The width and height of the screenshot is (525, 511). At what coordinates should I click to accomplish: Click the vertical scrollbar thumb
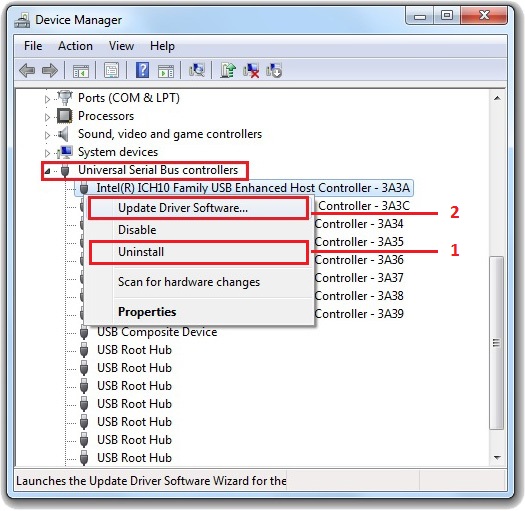(x=497, y=343)
